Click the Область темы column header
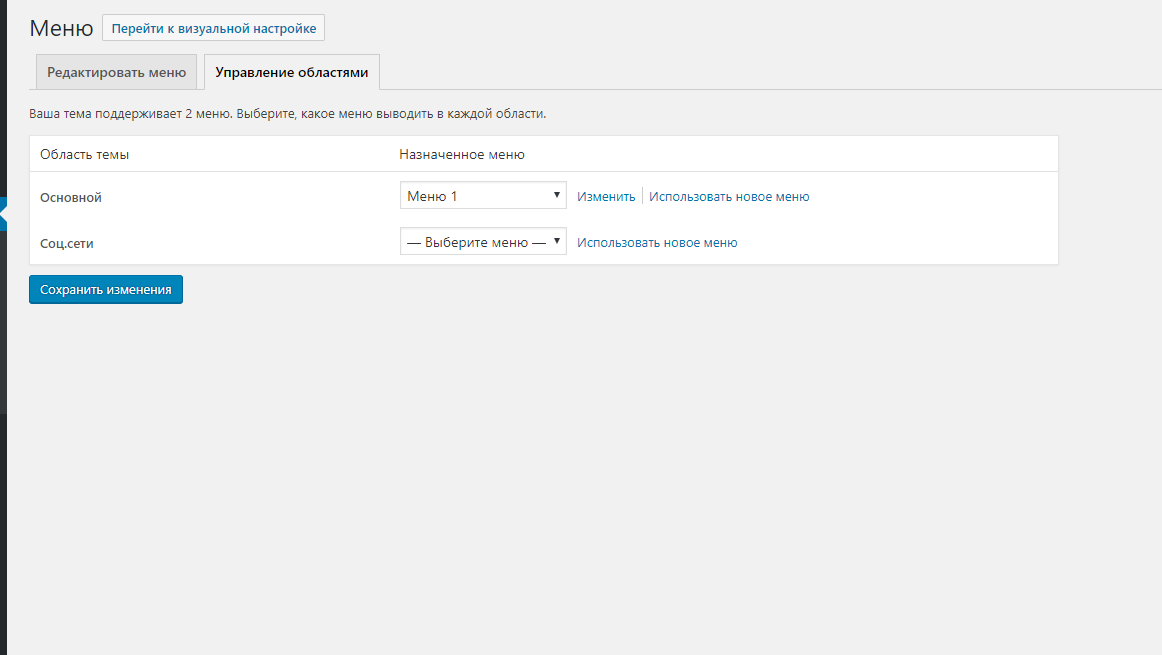 (x=84, y=155)
